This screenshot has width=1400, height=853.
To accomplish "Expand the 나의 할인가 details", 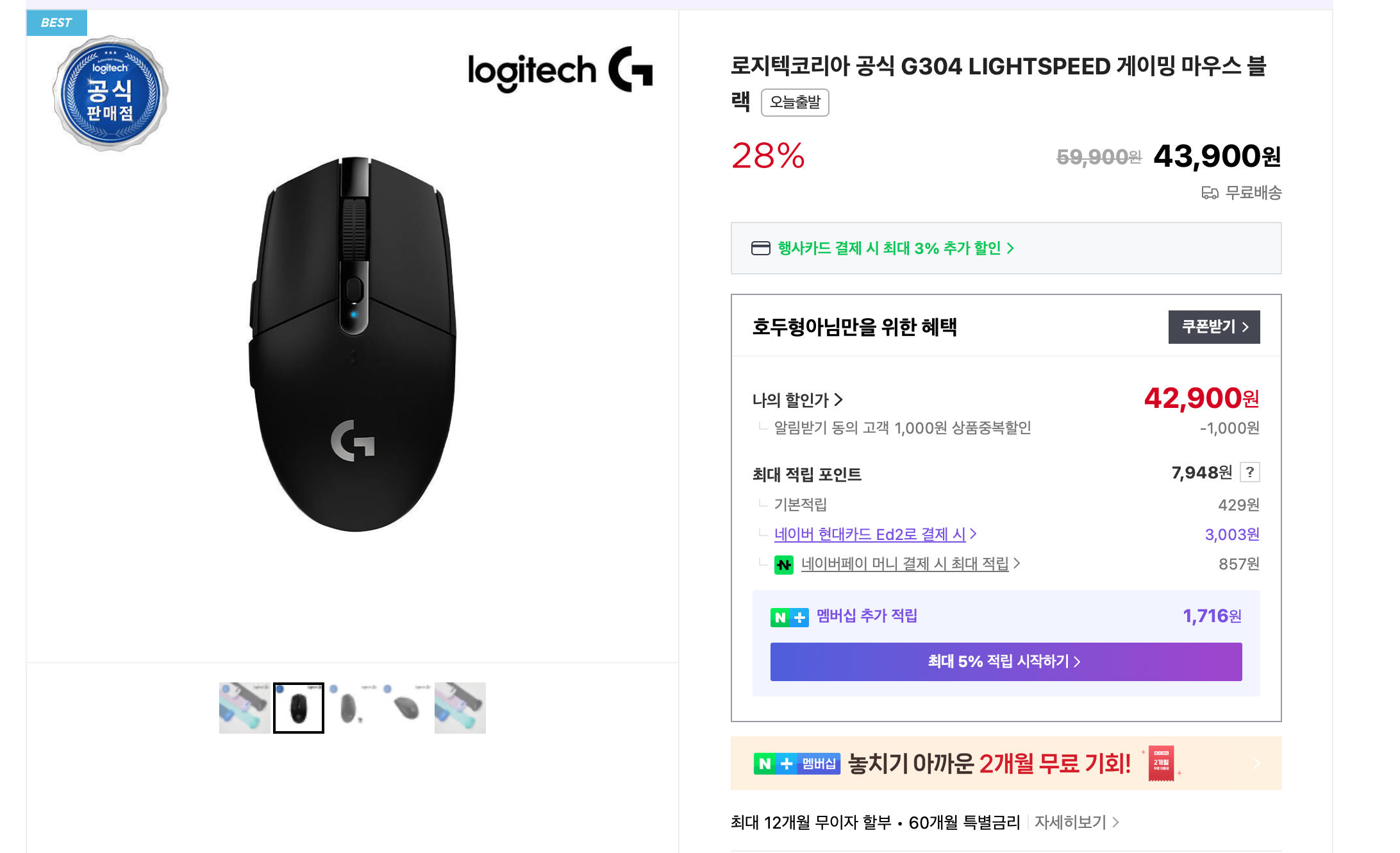I will point(797,400).
